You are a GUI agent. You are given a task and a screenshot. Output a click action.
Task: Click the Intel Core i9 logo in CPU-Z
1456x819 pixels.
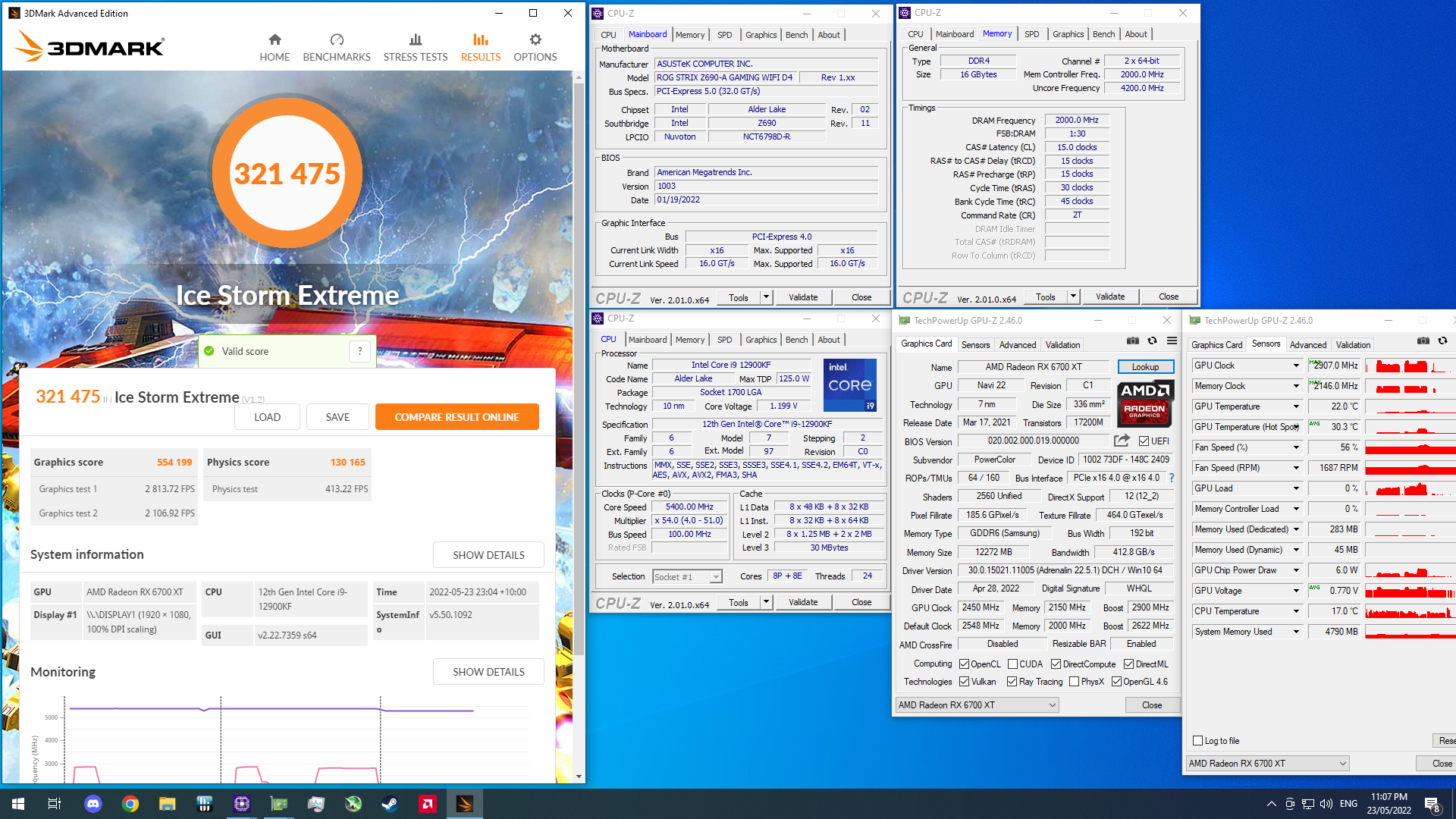849,385
